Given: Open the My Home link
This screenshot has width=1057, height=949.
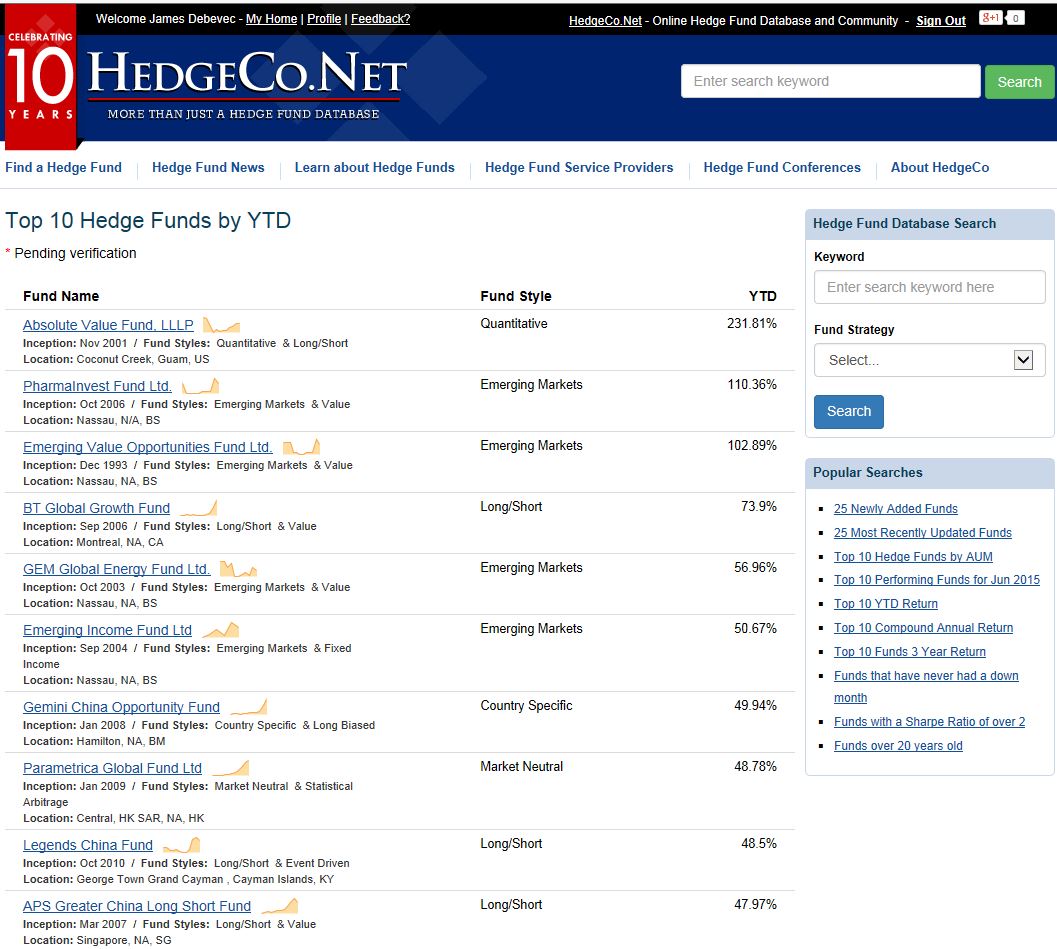Looking at the screenshot, I should pos(271,19).
